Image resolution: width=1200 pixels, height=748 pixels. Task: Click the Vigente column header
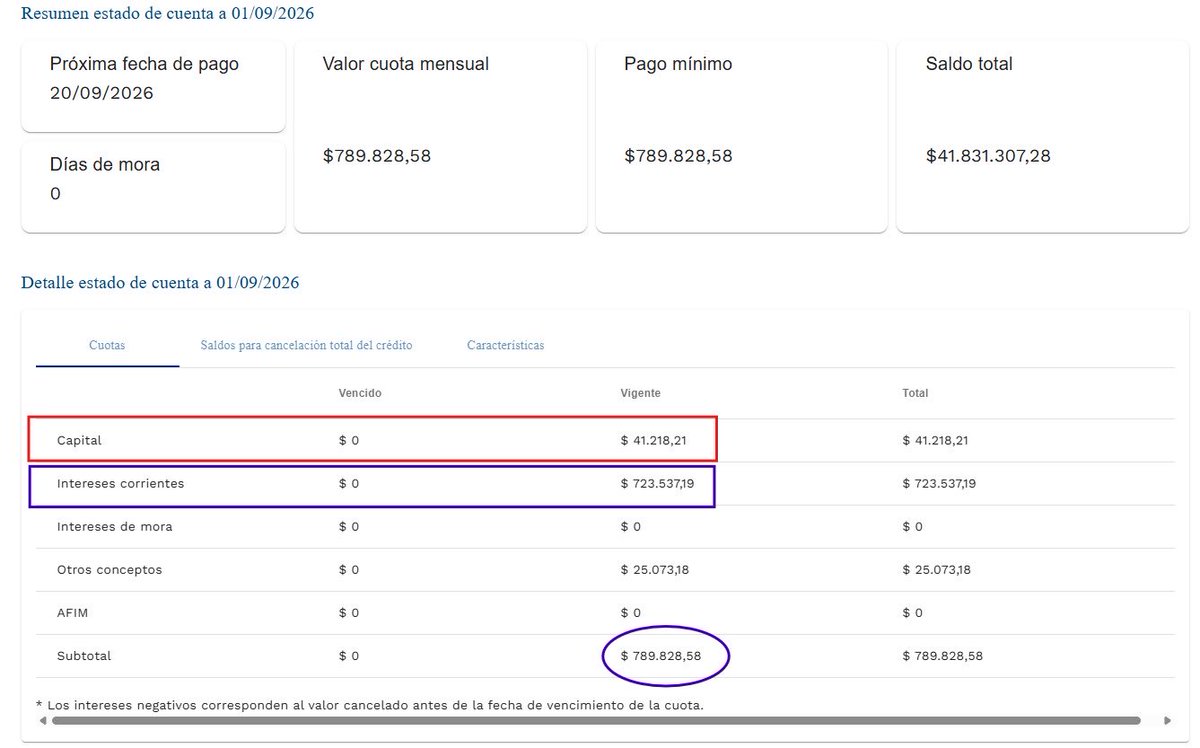click(640, 394)
